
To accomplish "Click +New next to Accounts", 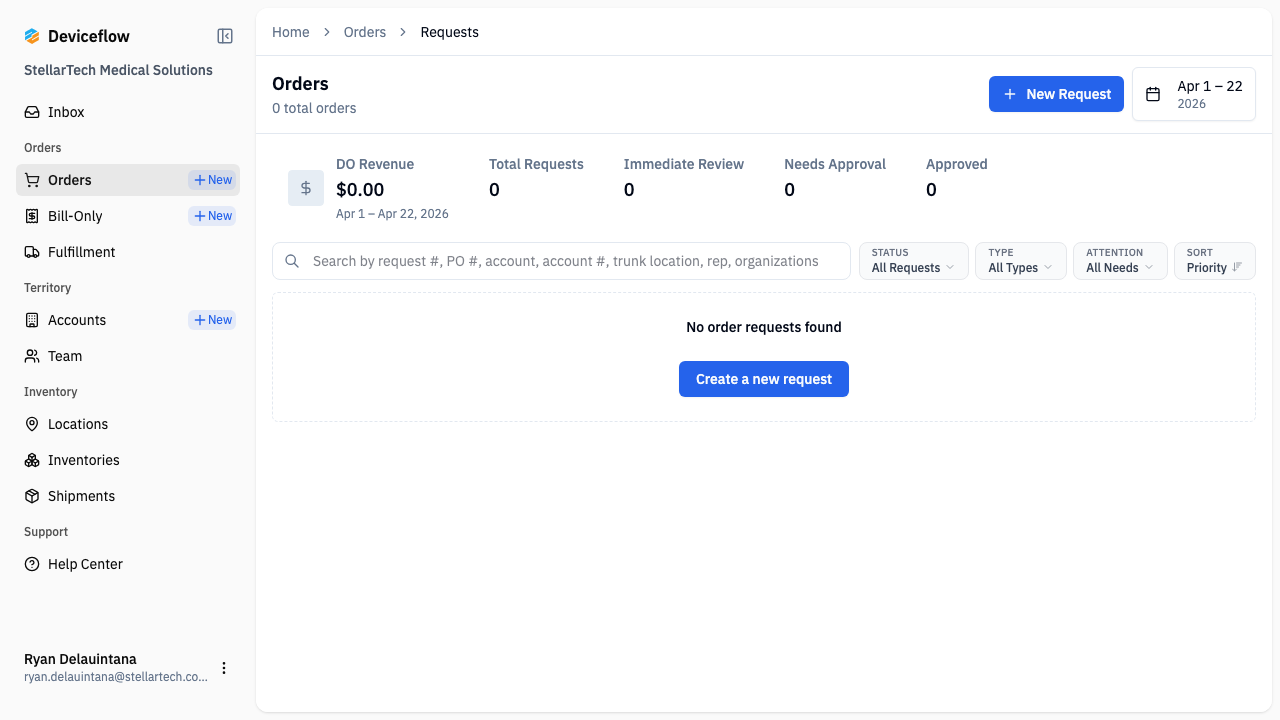I will pyautogui.click(x=212, y=320).
